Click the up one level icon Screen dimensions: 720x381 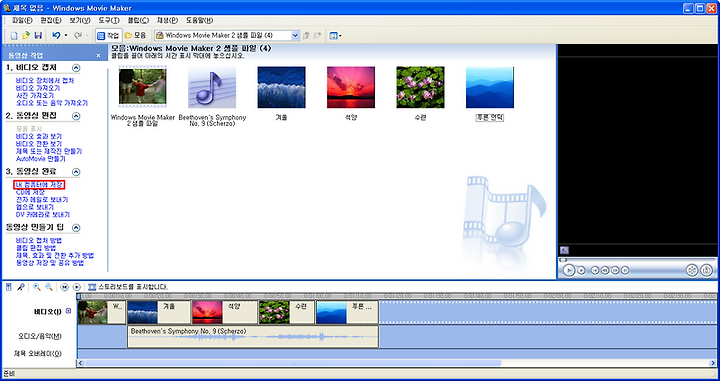click(x=306, y=35)
